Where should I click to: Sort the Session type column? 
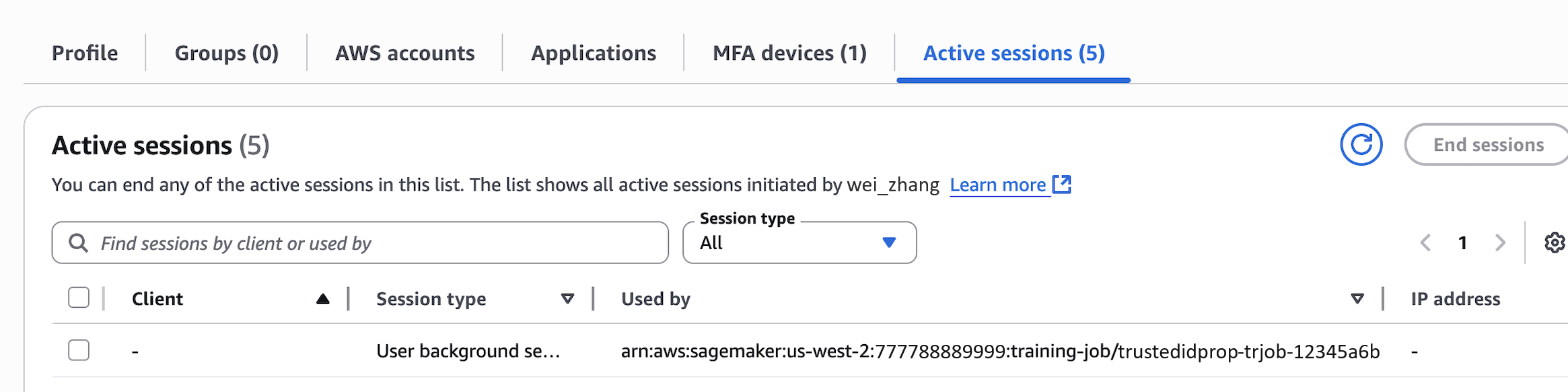pos(567,299)
